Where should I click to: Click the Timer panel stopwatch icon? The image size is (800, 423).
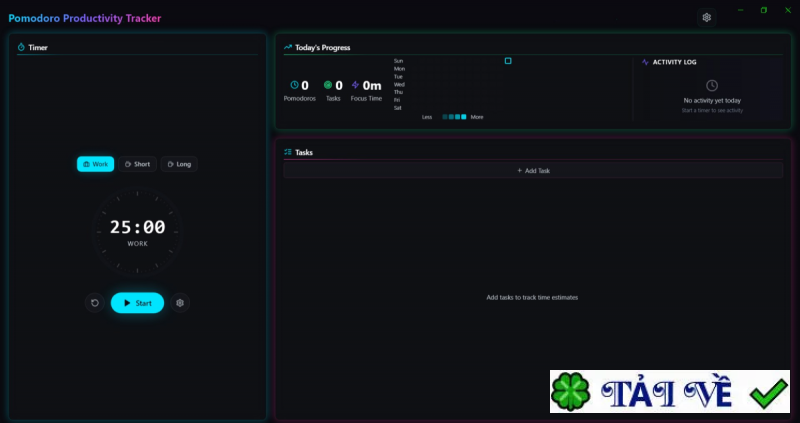[x=21, y=47]
